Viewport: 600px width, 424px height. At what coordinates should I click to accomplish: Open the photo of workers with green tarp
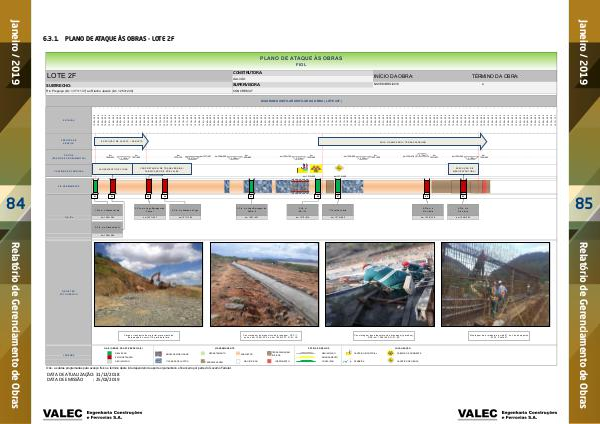click(x=379, y=271)
